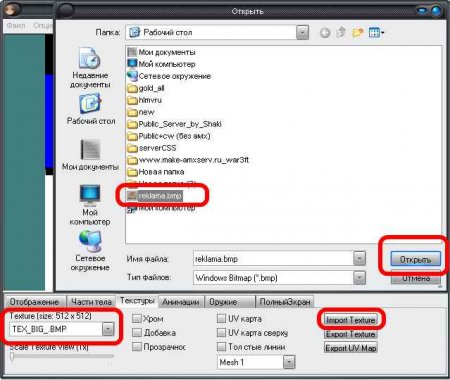Enable the UV карта checkbox
This screenshot has width=450, height=380.
tap(221, 318)
